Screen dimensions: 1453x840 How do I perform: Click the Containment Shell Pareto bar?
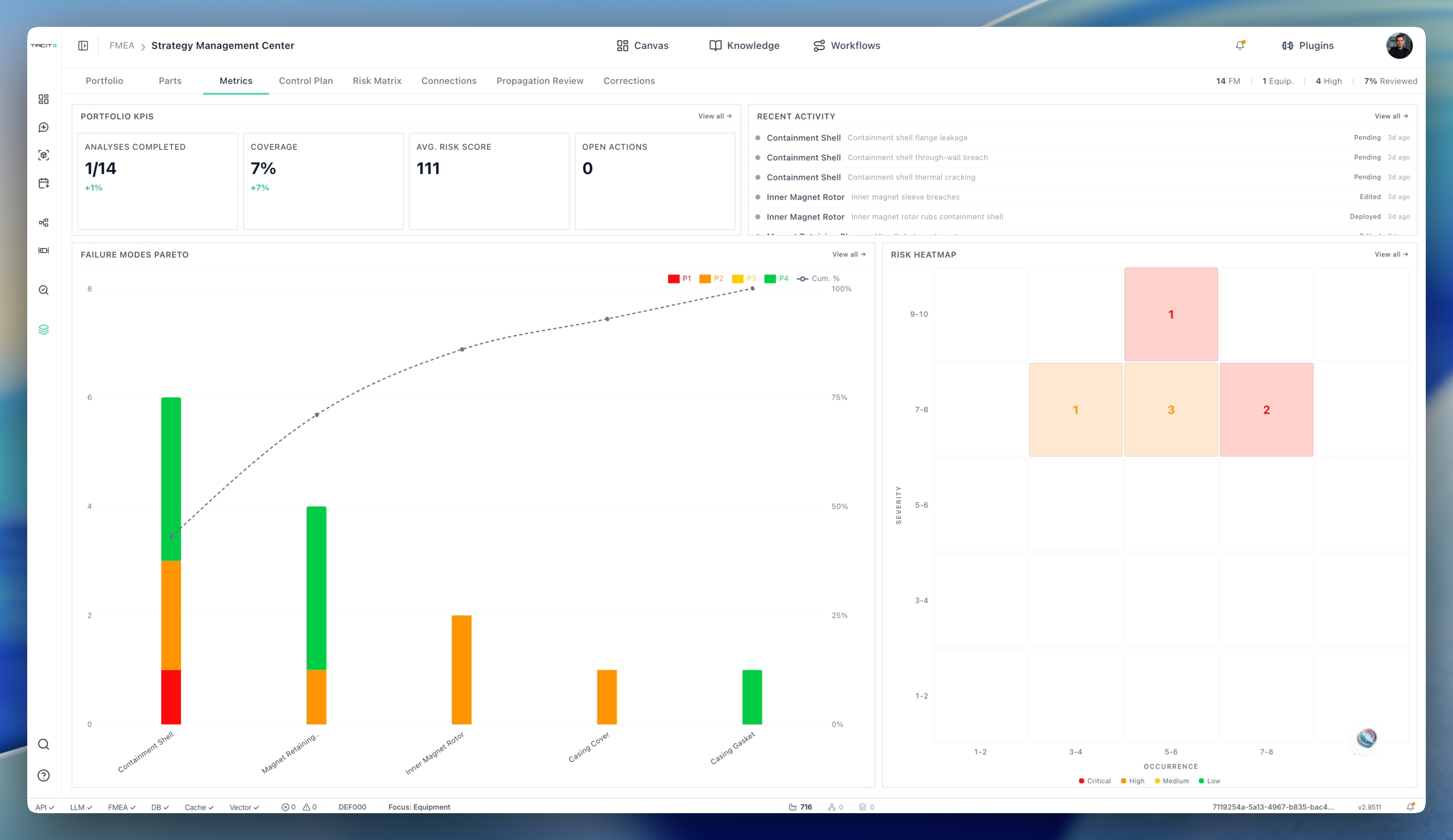coord(171,560)
